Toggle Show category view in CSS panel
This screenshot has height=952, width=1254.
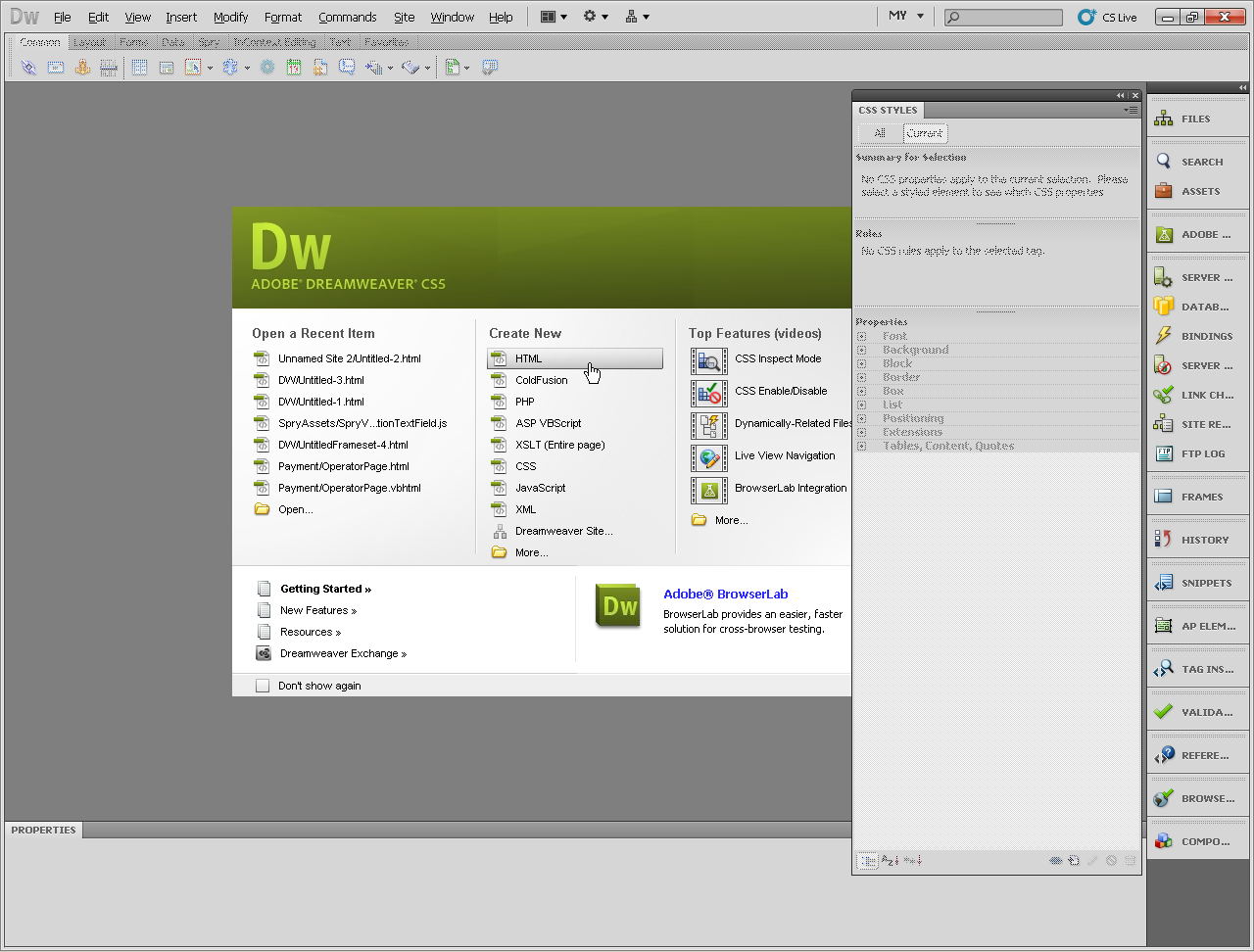pyautogui.click(x=867, y=861)
